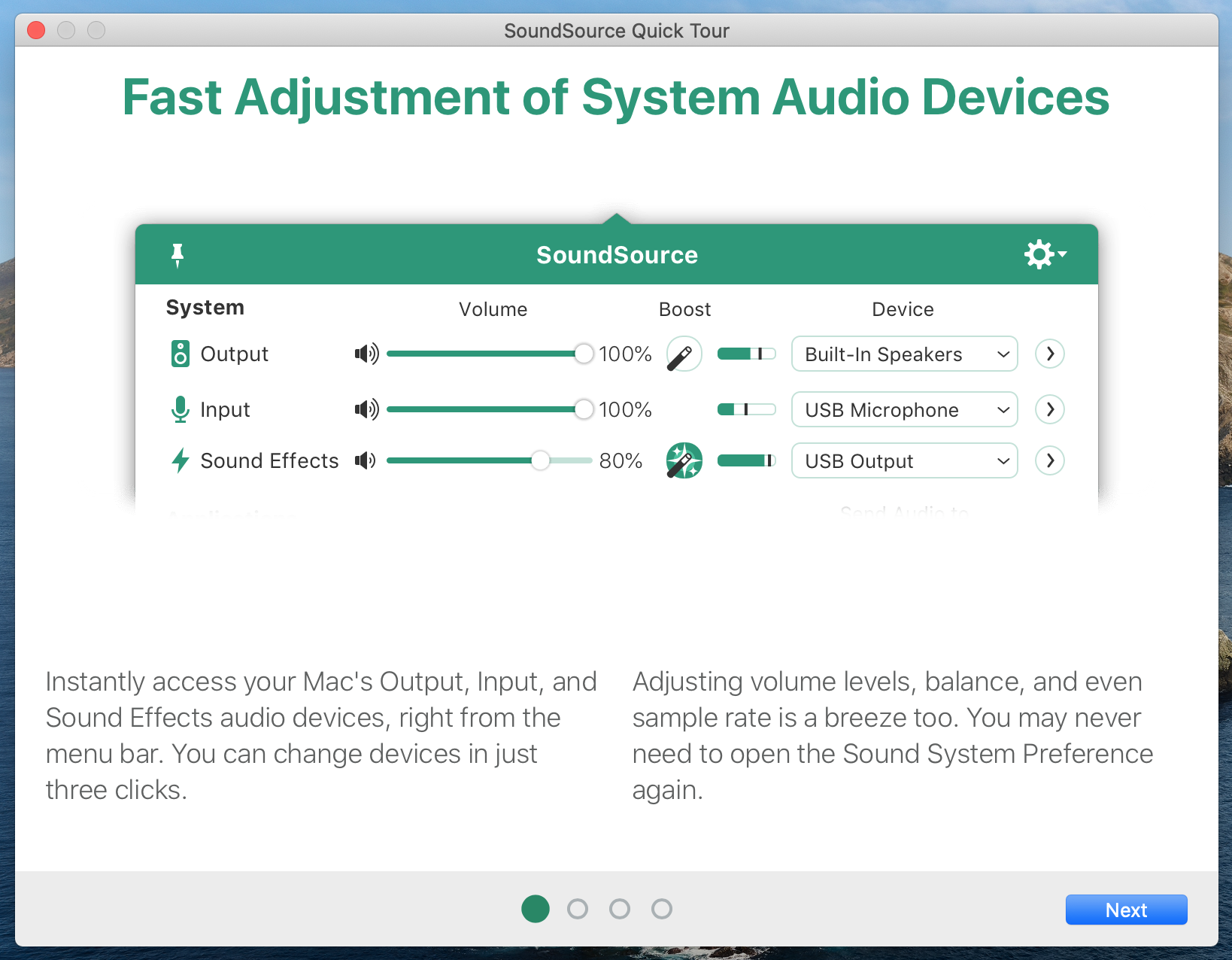Mute the Output volume speaker icon
Viewport: 1232px width, 960px height.
pos(367,354)
